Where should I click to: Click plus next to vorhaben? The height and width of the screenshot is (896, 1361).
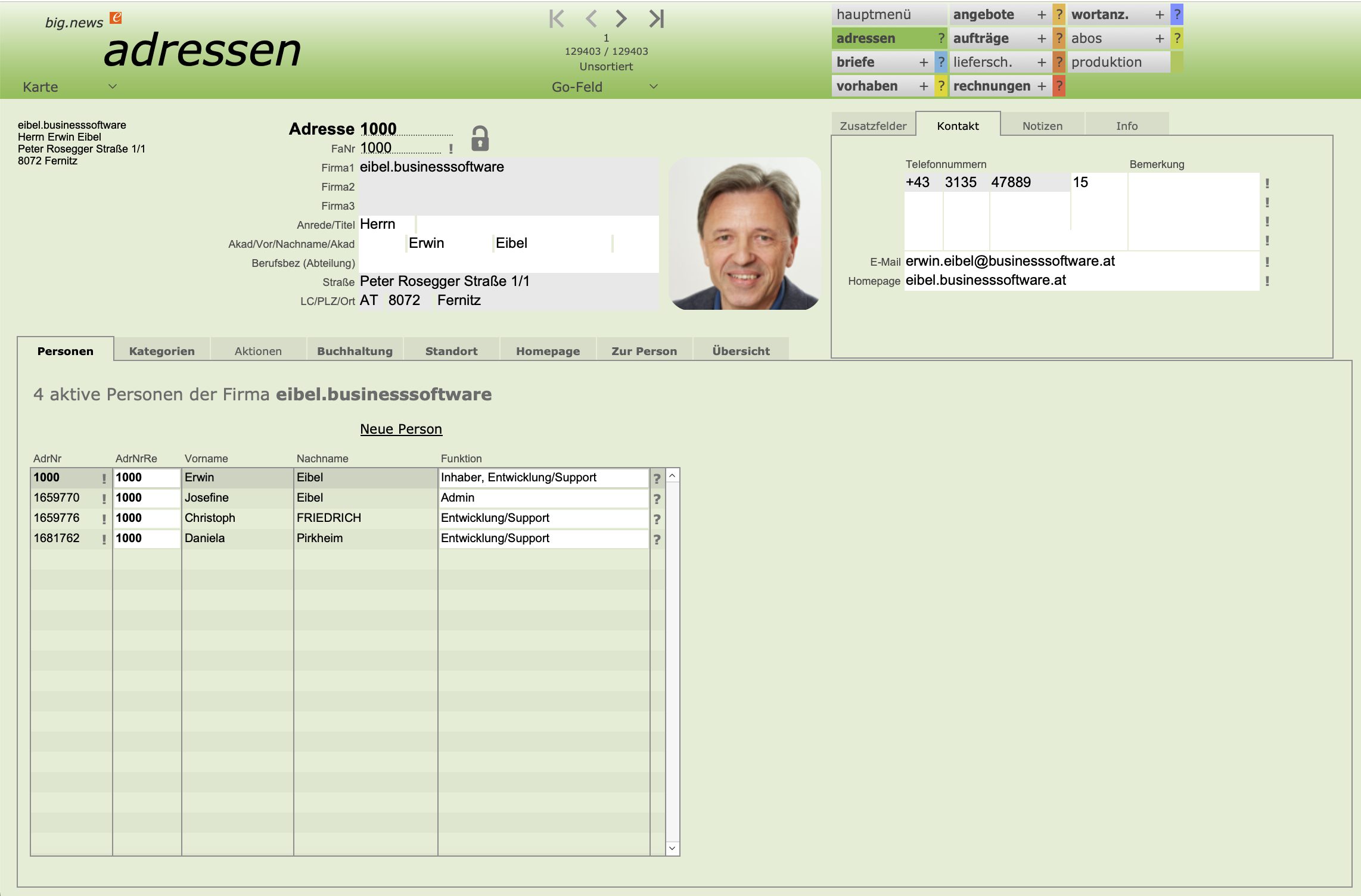coord(924,86)
